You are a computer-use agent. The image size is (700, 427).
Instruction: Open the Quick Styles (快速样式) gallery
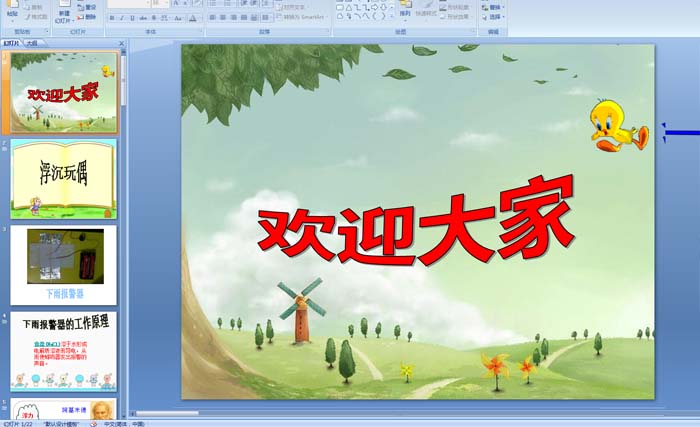click(x=426, y=11)
